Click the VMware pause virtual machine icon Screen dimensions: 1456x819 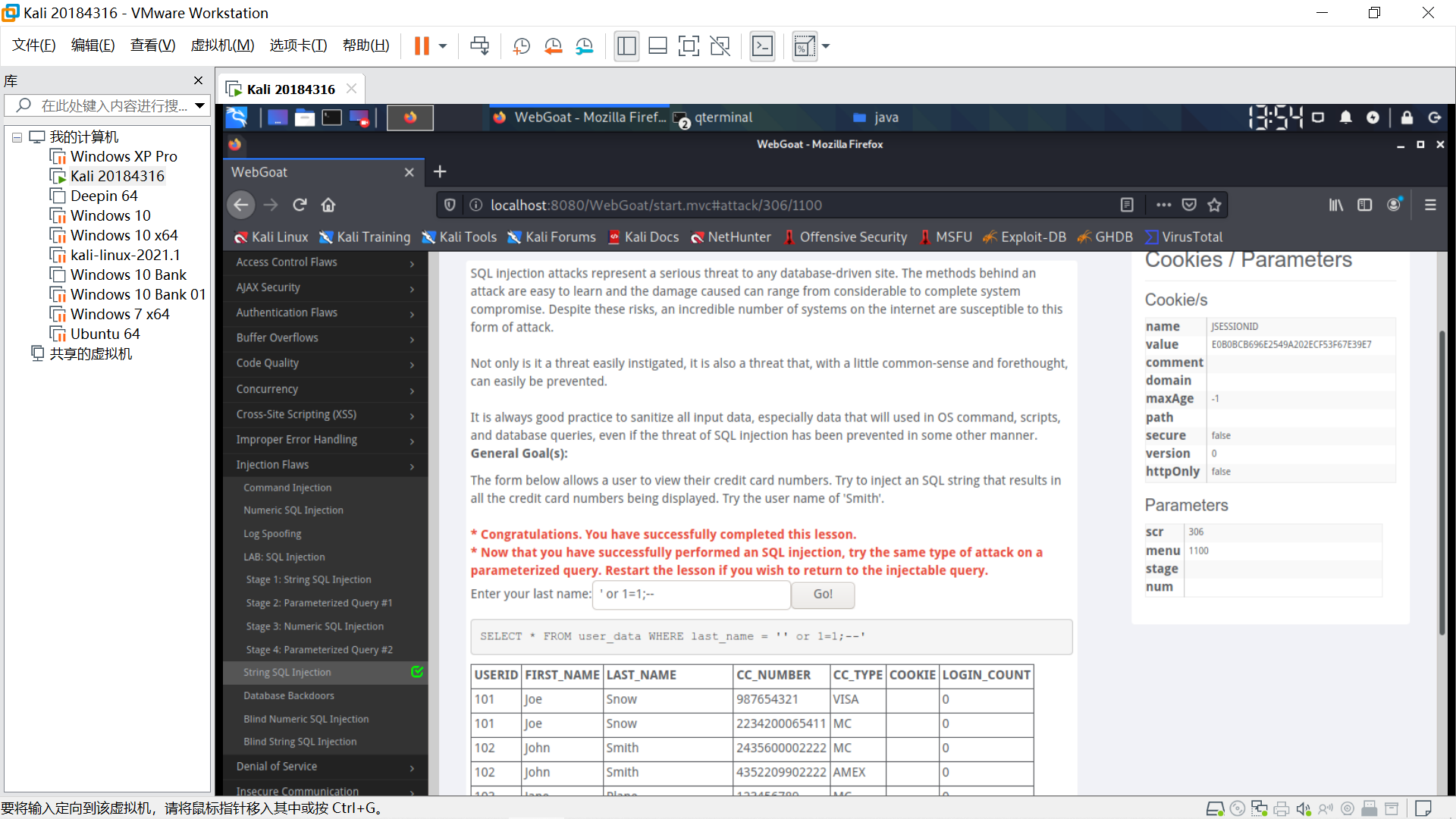pyautogui.click(x=422, y=46)
